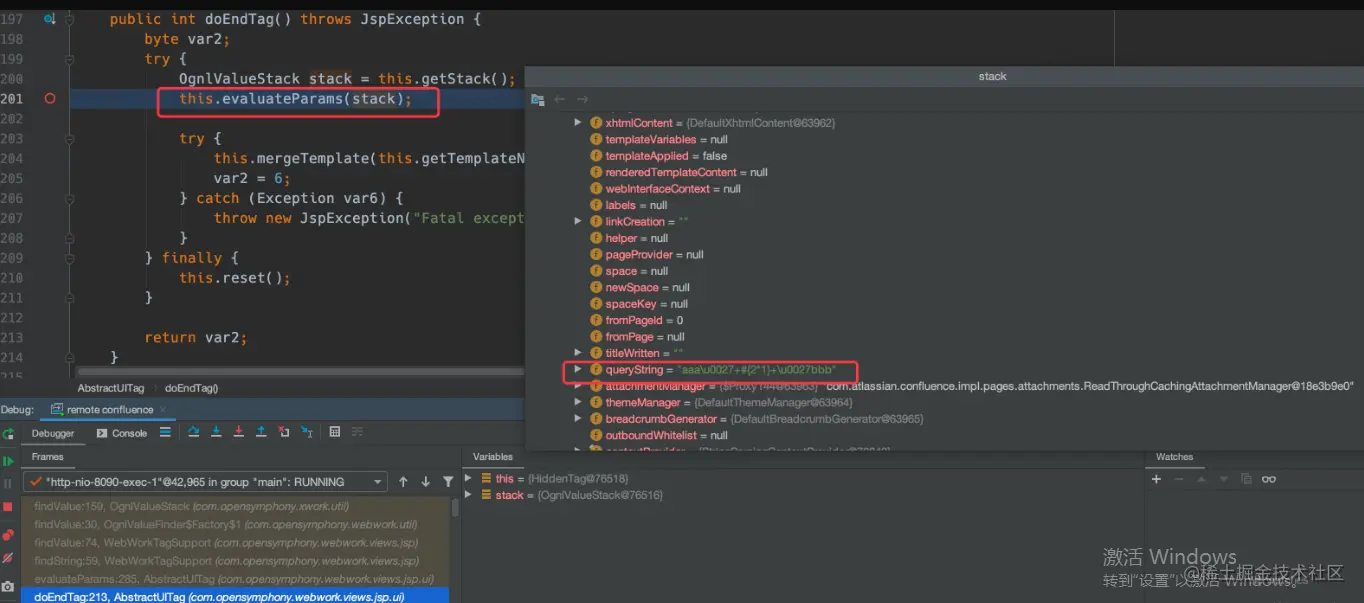
Task: Open thread selector dropdown
Action: pos(205,482)
